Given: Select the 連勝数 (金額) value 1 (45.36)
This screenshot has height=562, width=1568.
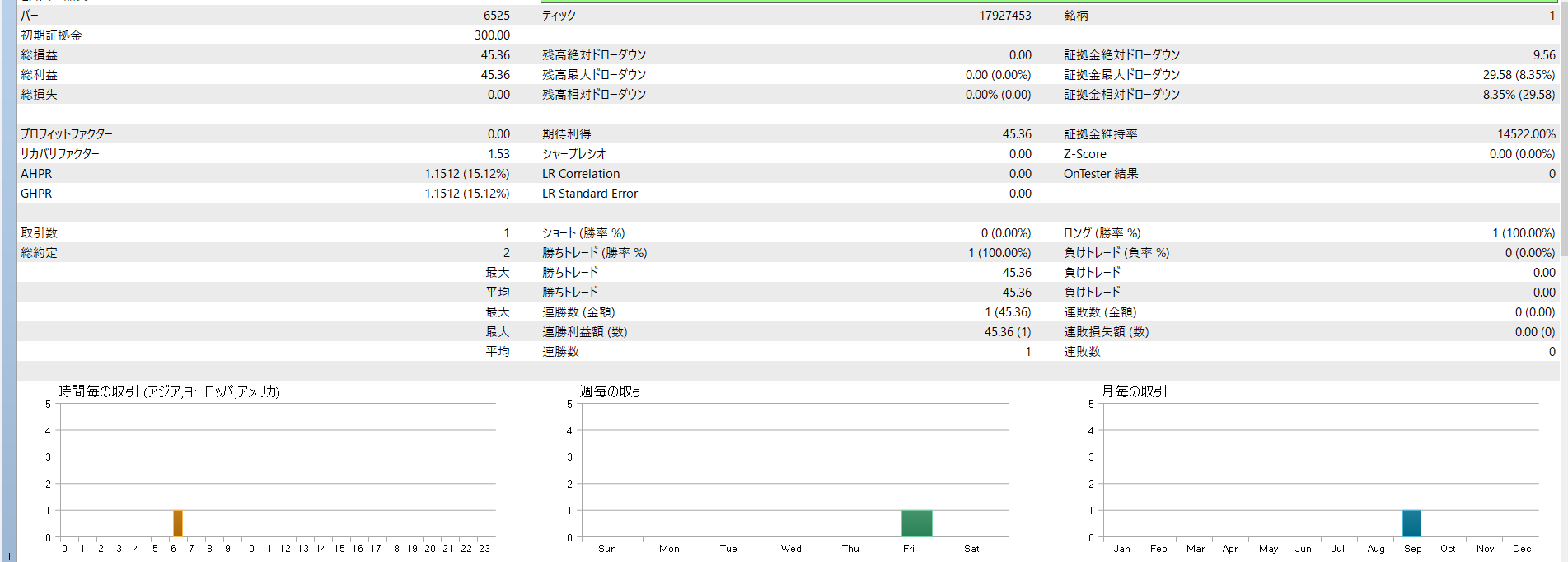Looking at the screenshot, I should [x=1008, y=312].
